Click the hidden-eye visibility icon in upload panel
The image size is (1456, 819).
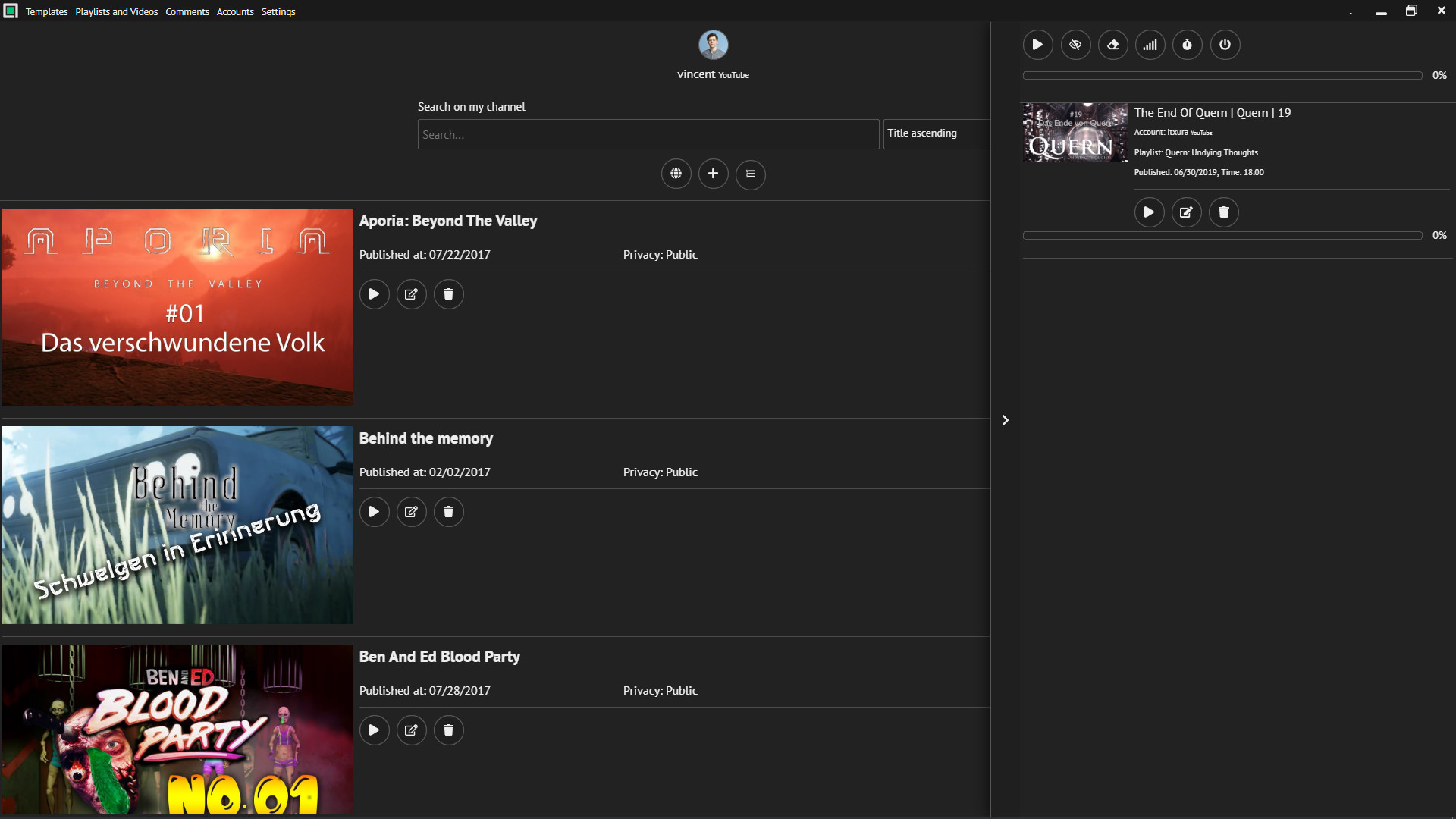coord(1075,45)
